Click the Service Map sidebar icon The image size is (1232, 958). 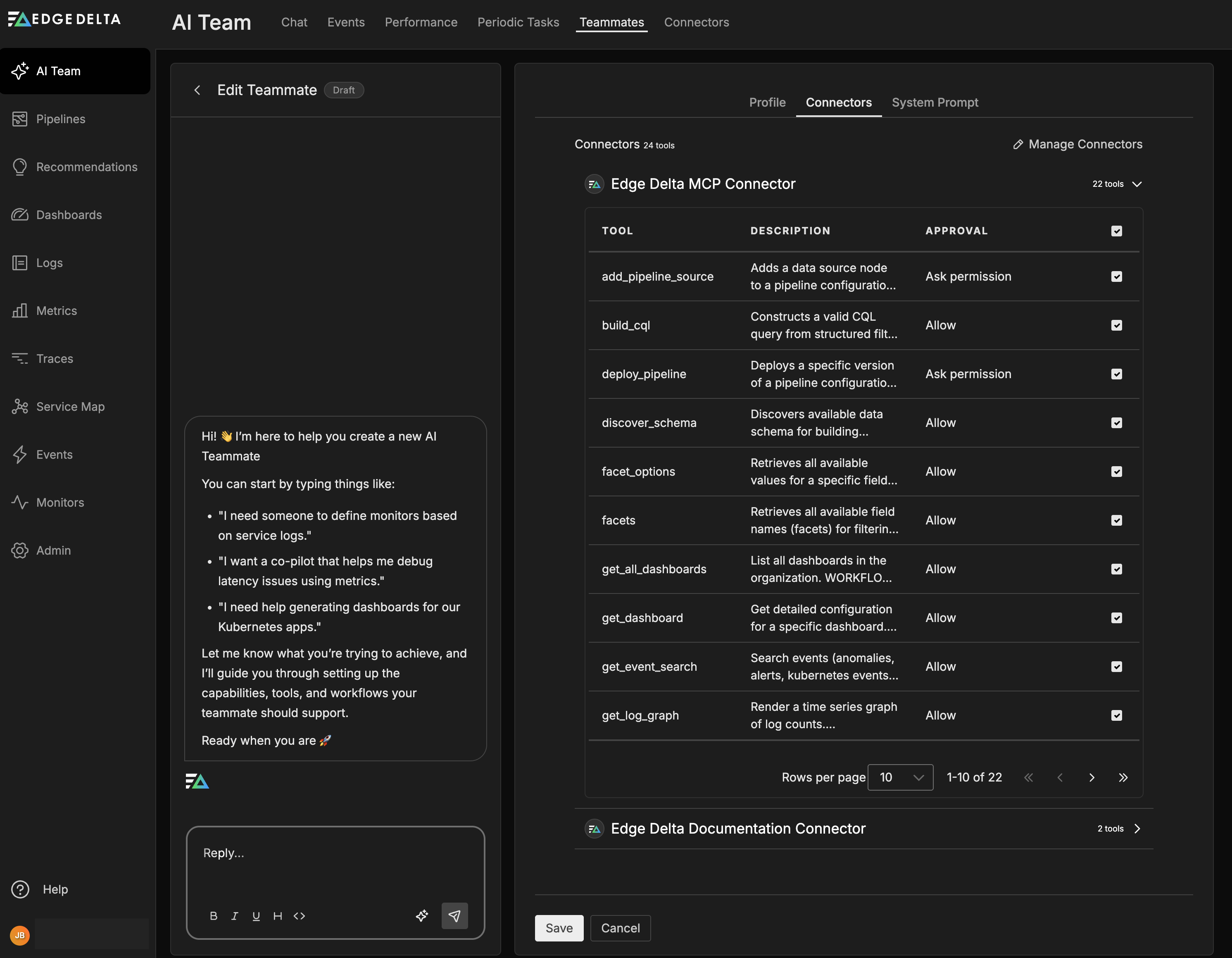click(x=20, y=406)
